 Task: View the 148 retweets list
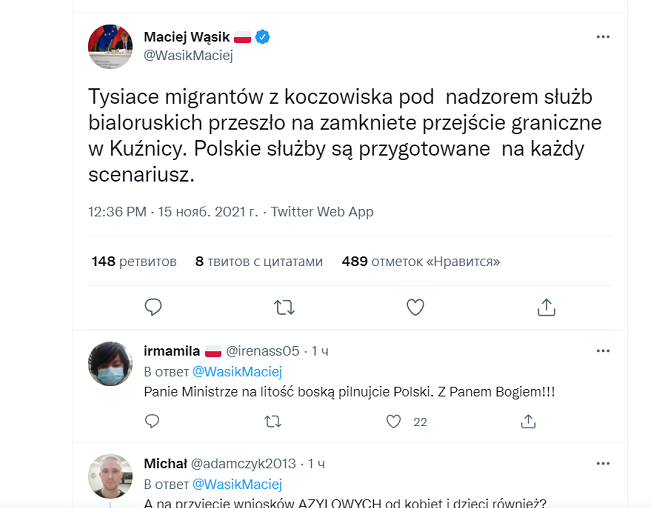[134, 261]
